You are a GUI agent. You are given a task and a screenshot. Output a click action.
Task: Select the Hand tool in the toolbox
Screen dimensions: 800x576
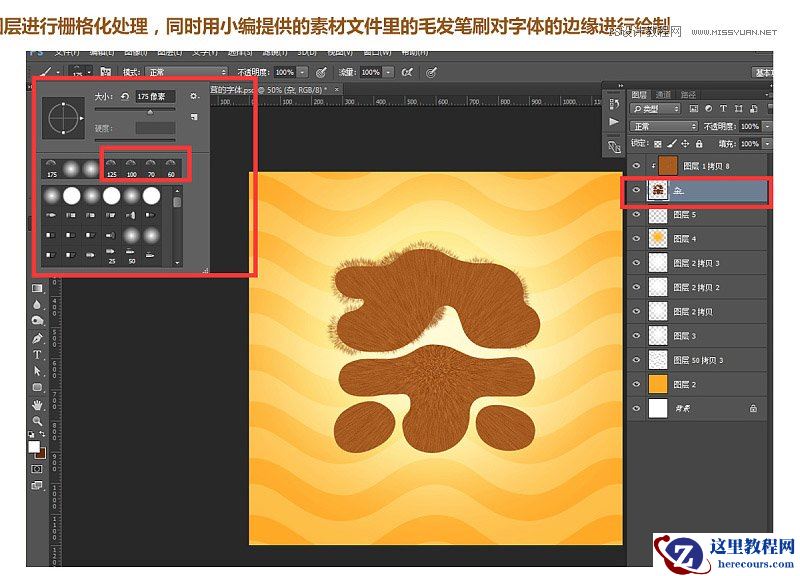tap(38, 404)
